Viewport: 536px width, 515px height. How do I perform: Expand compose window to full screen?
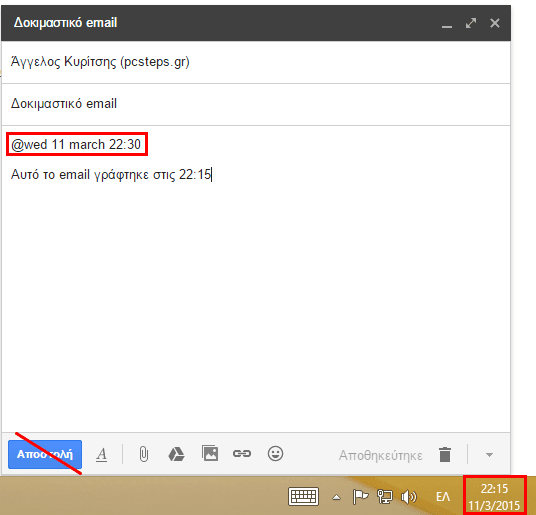tap(471, 23)
